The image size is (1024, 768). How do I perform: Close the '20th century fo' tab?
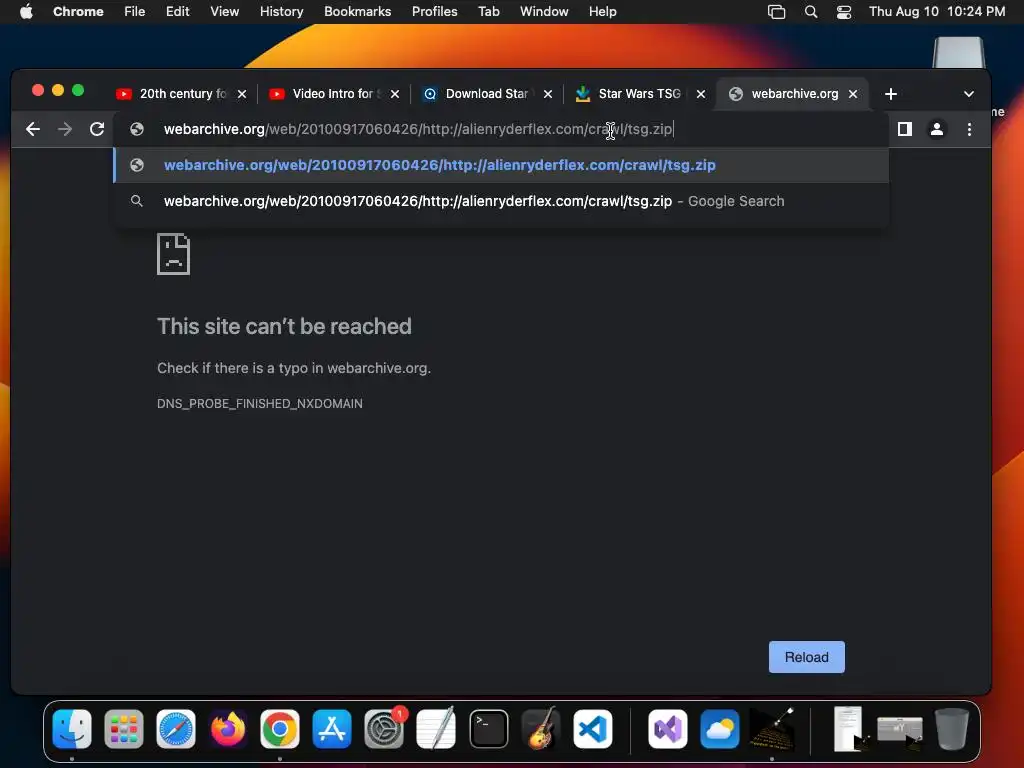[242, 94]
